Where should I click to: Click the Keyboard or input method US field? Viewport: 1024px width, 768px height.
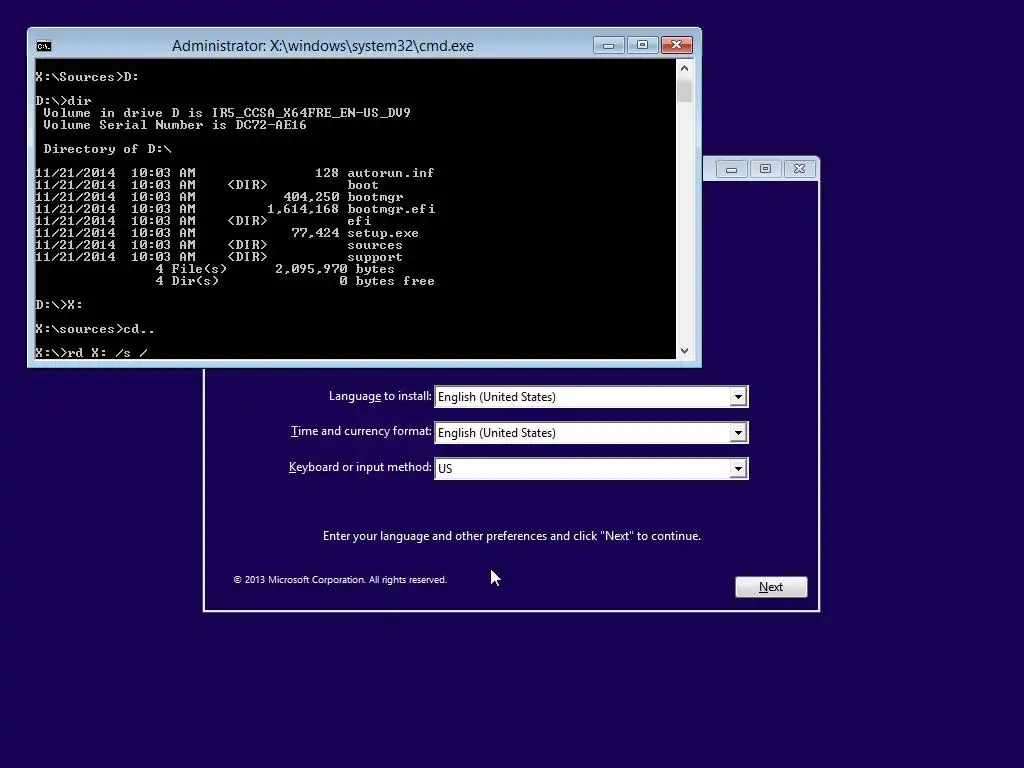(591, 468)
